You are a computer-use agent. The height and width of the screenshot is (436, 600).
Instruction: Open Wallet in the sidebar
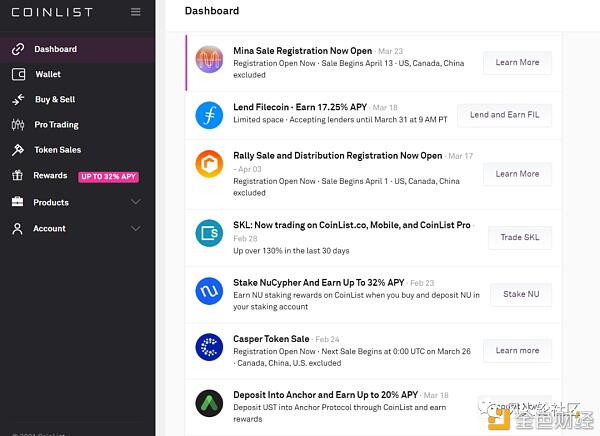(48, 74)
